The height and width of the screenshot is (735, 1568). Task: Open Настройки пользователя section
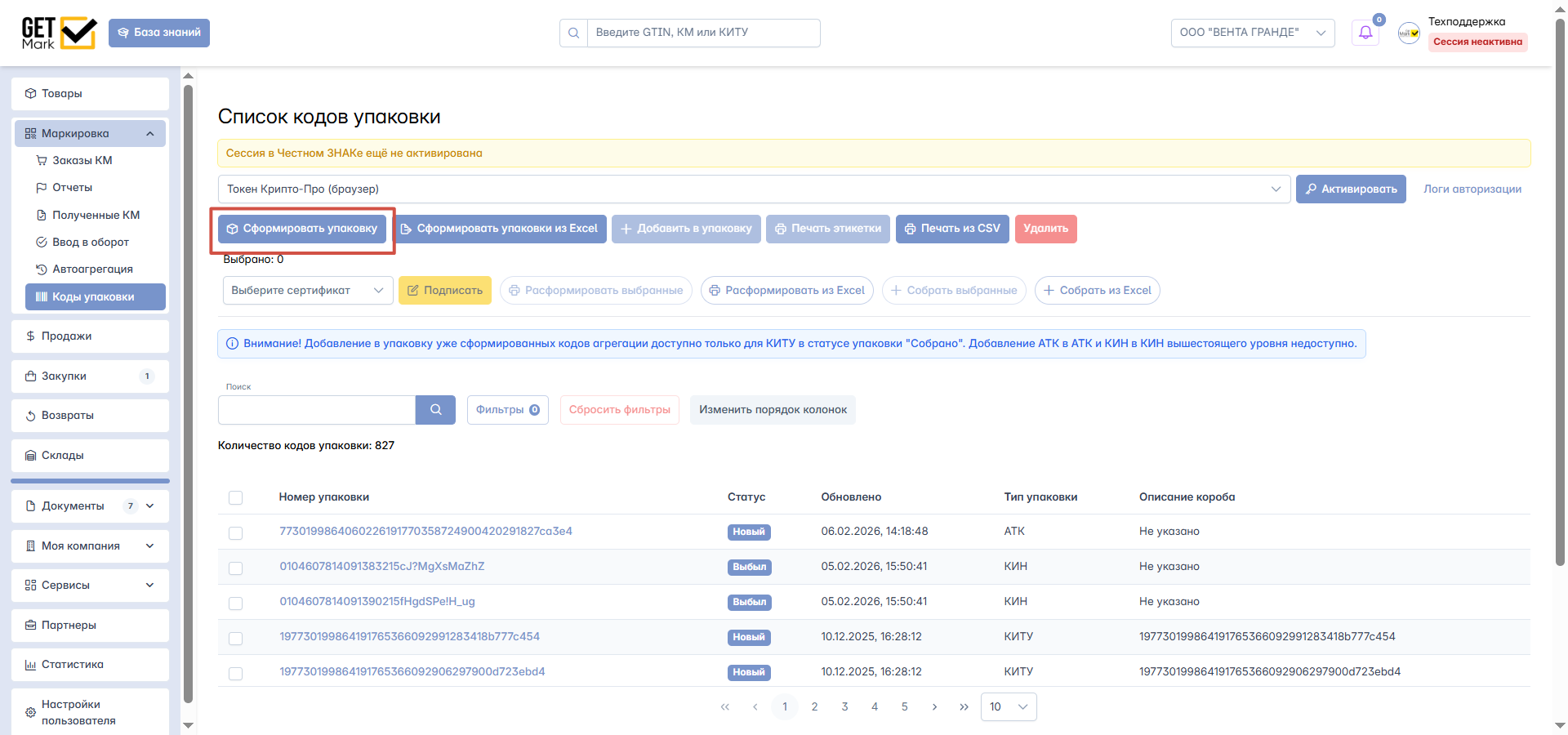click(90, 712)
